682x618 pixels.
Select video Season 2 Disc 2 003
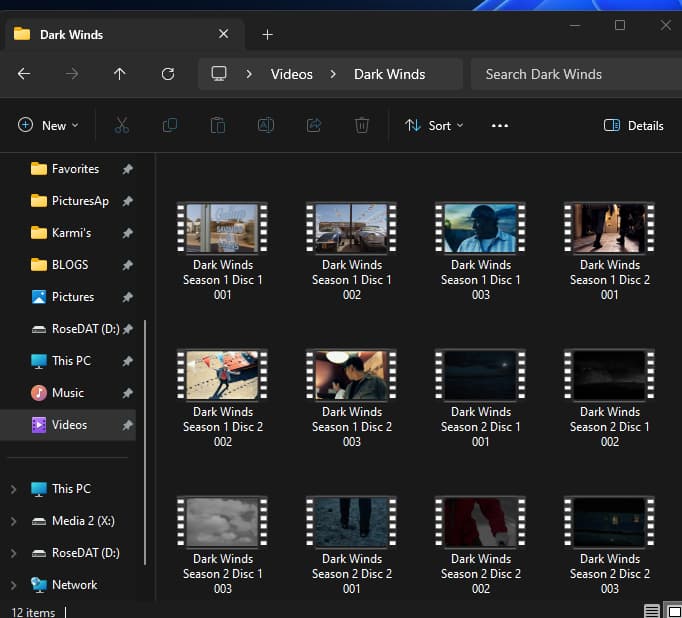(x=609, y=545)
